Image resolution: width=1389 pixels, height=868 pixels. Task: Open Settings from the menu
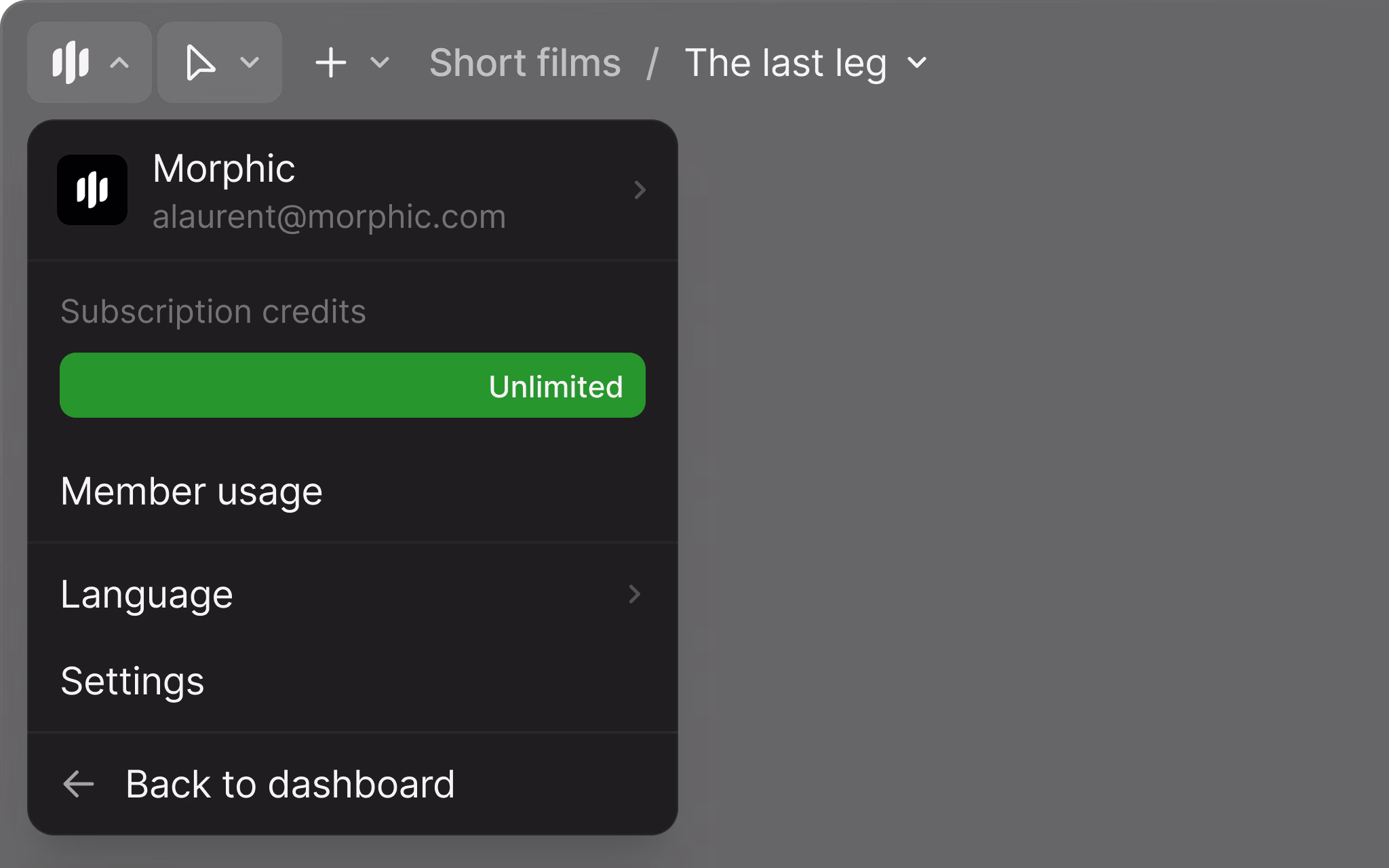point(353,681)
